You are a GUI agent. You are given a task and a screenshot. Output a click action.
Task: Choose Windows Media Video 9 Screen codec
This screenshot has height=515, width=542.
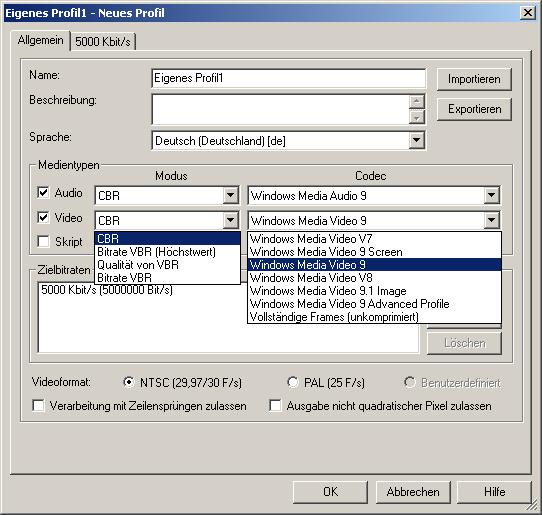[x=374, y=252]
